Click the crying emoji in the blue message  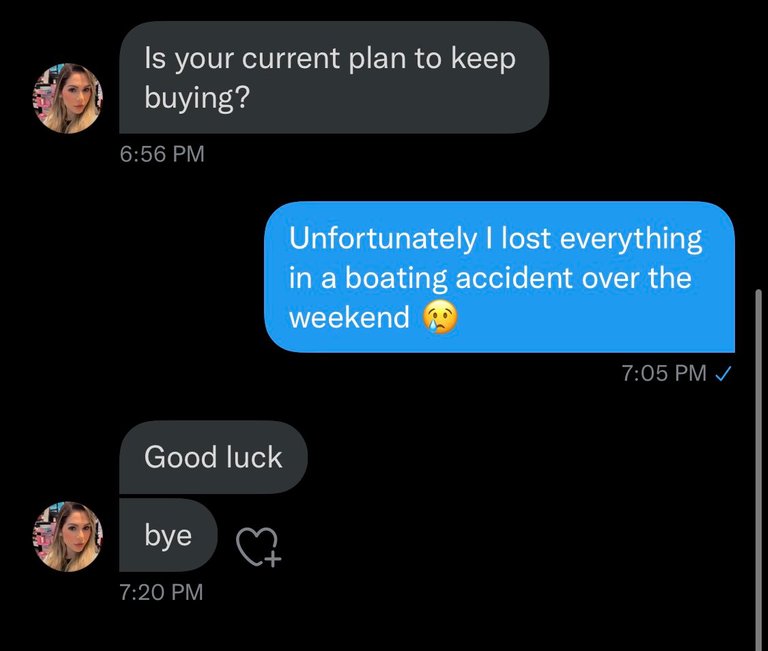(440, 316)
